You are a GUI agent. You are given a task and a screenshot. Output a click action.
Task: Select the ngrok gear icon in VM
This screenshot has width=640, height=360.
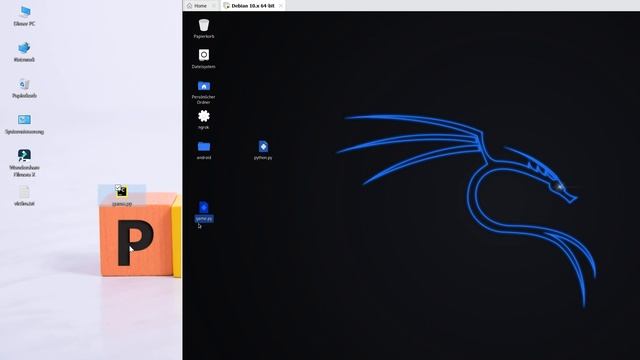[x=204, y=120]
